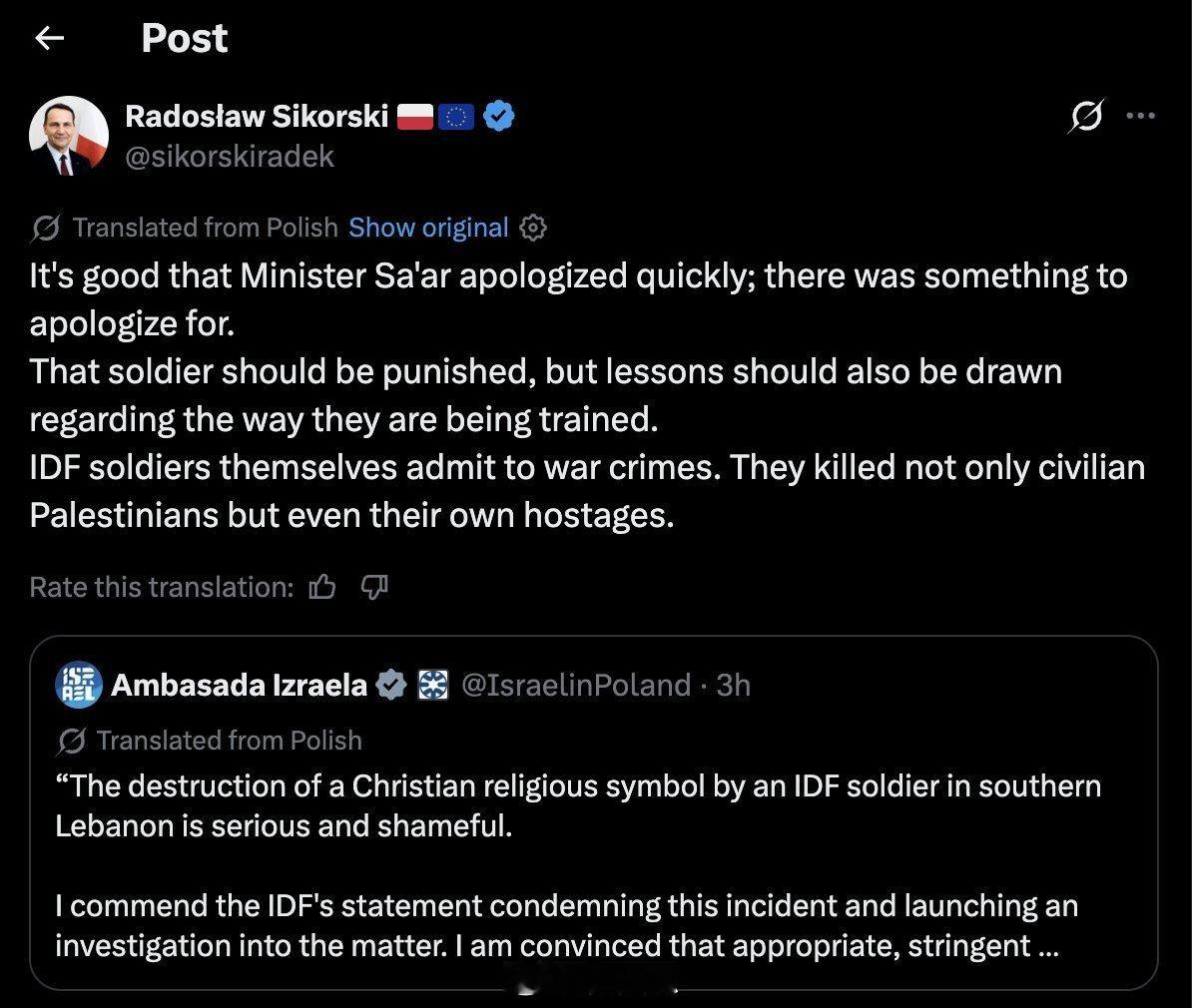Image resolution: width=1192 pixels, height=1008 pixels.
Task: Click the @sikorskiradek handle
Action: 230,157
